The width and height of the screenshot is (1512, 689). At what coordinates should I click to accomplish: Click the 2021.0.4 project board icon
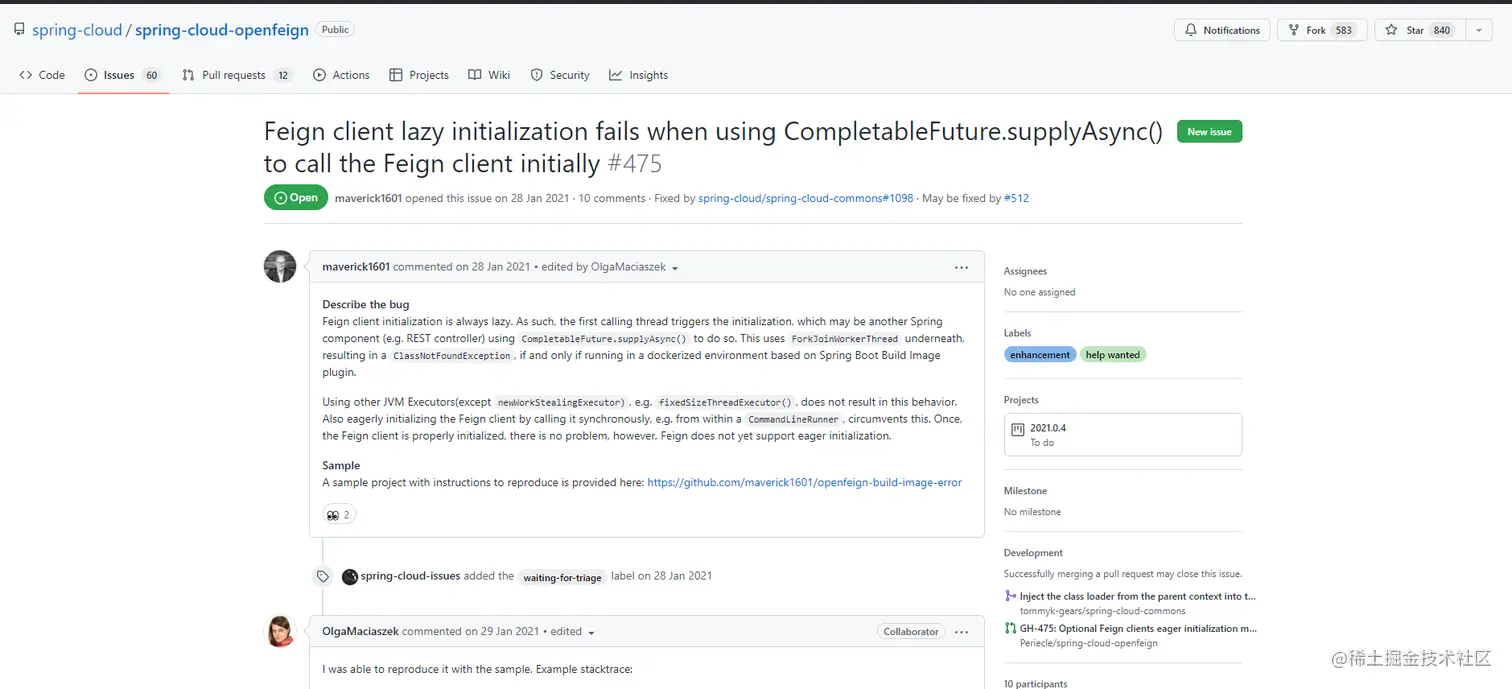(x=1018, y=430)
